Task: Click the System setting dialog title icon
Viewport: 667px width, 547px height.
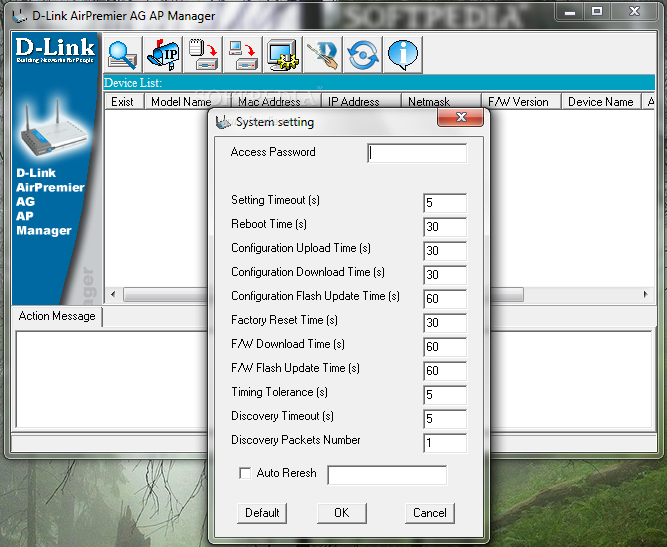Action: (223, 122)
